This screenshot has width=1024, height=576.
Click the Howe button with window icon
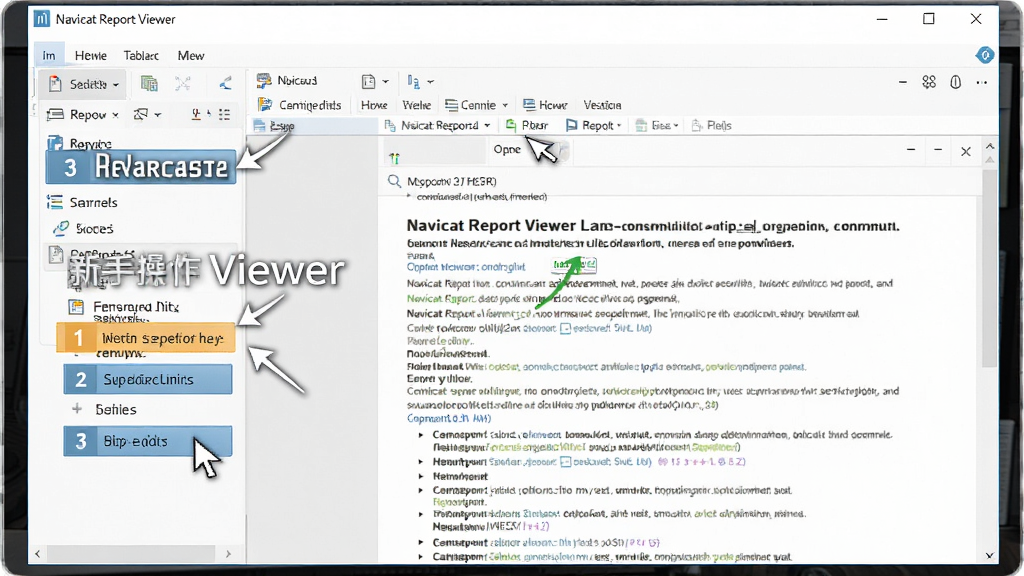(x=545, y=105)
